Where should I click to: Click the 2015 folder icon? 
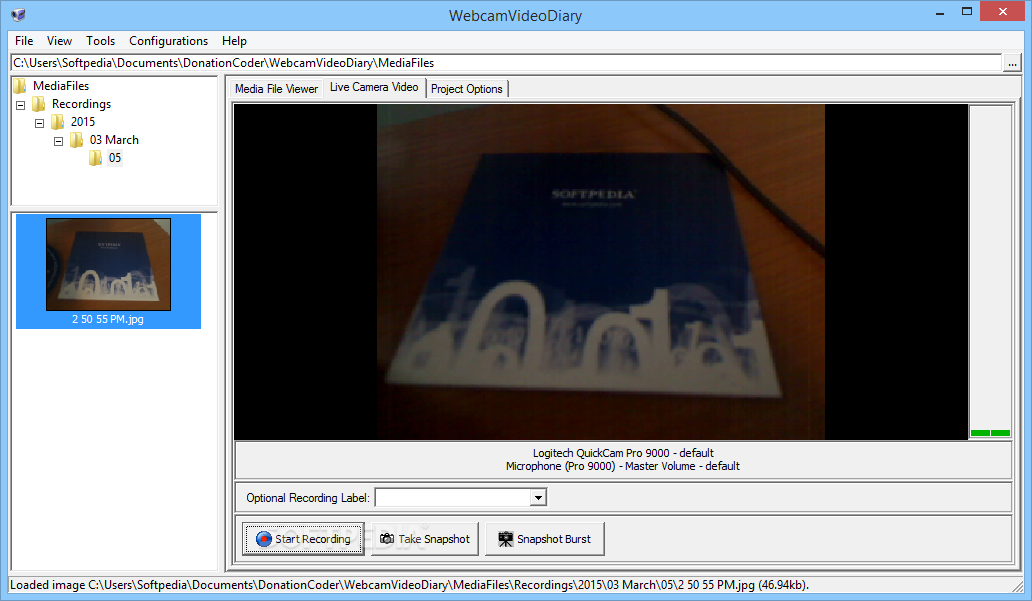pos(58,122)
